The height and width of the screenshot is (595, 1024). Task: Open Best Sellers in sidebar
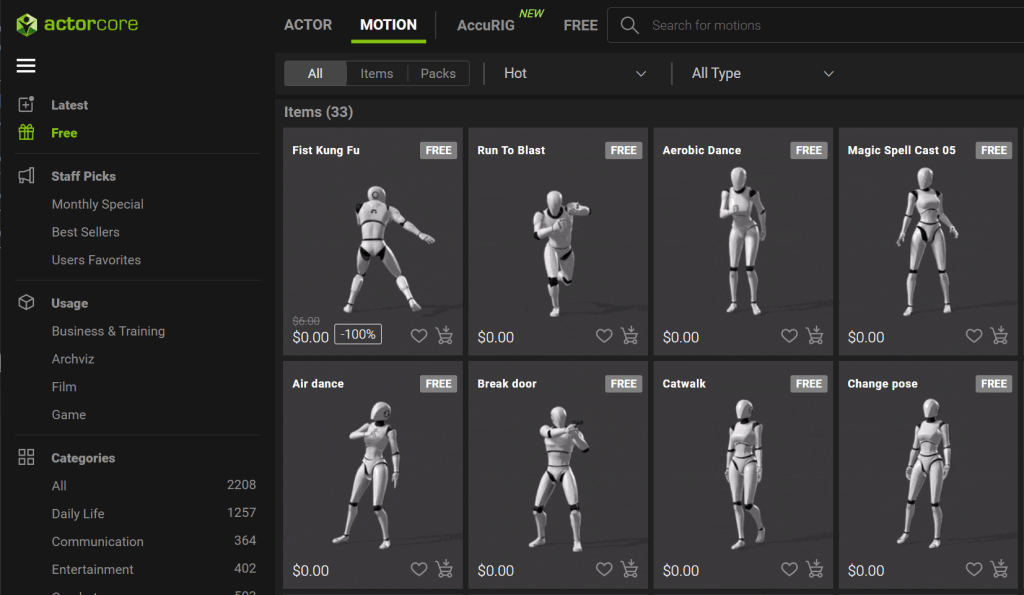pos(85,232)
